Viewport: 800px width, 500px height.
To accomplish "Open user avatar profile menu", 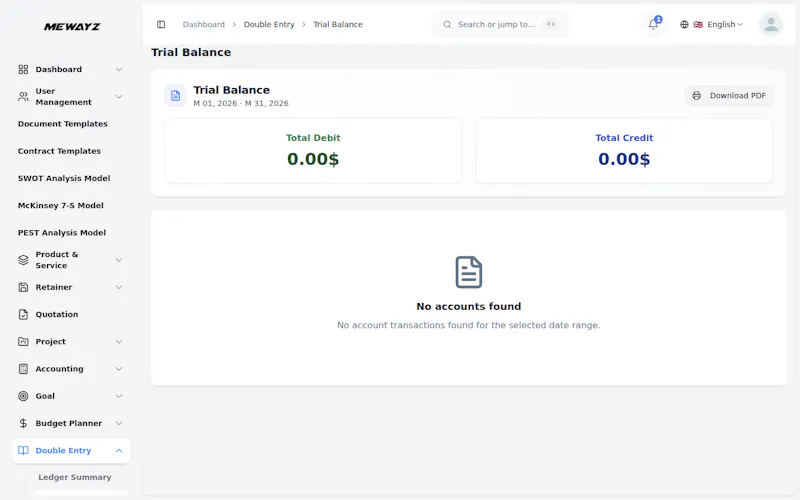I will tap(770, 24).
